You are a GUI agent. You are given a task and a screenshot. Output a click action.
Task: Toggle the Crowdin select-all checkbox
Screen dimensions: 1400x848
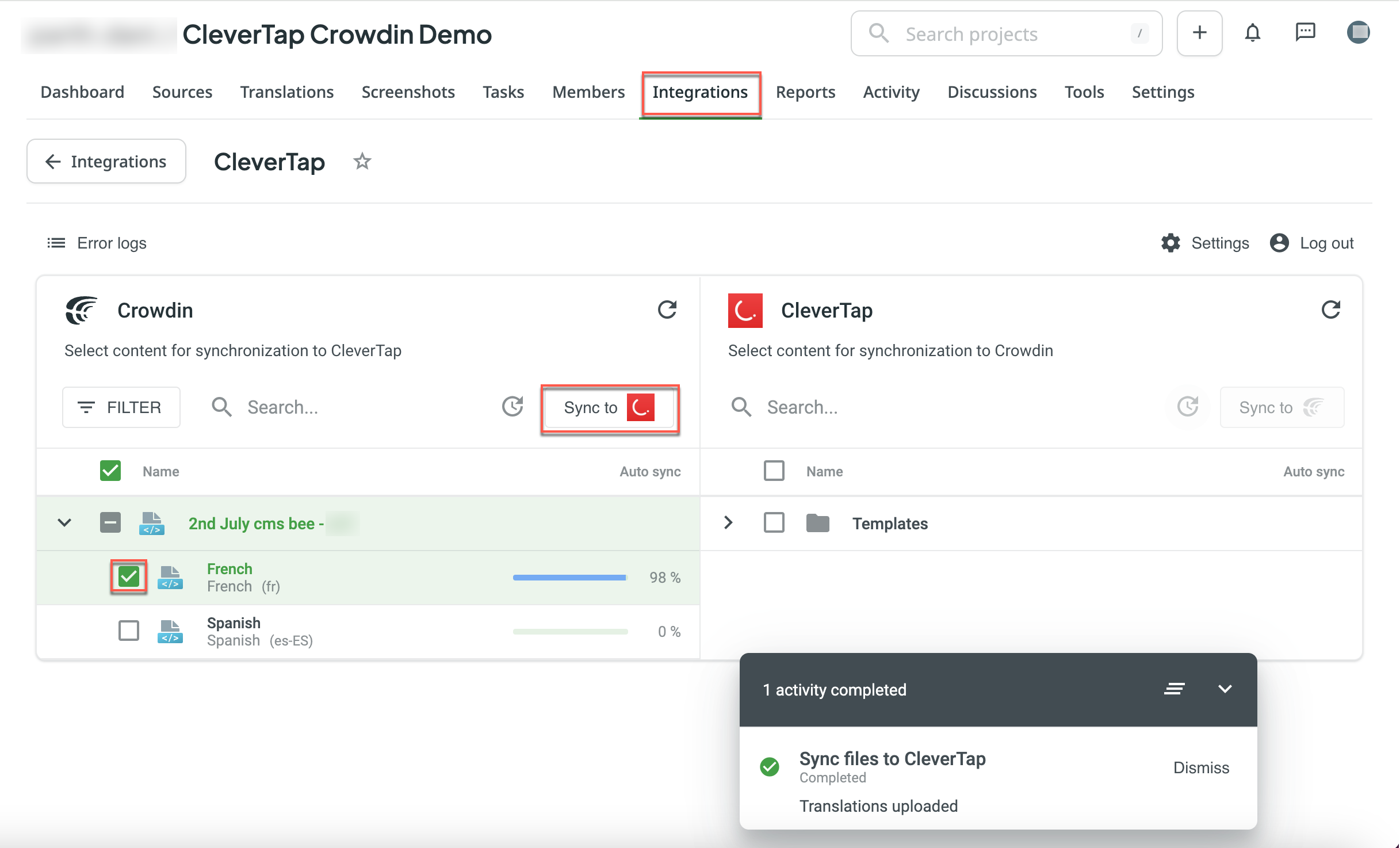(x=110, y=471)
